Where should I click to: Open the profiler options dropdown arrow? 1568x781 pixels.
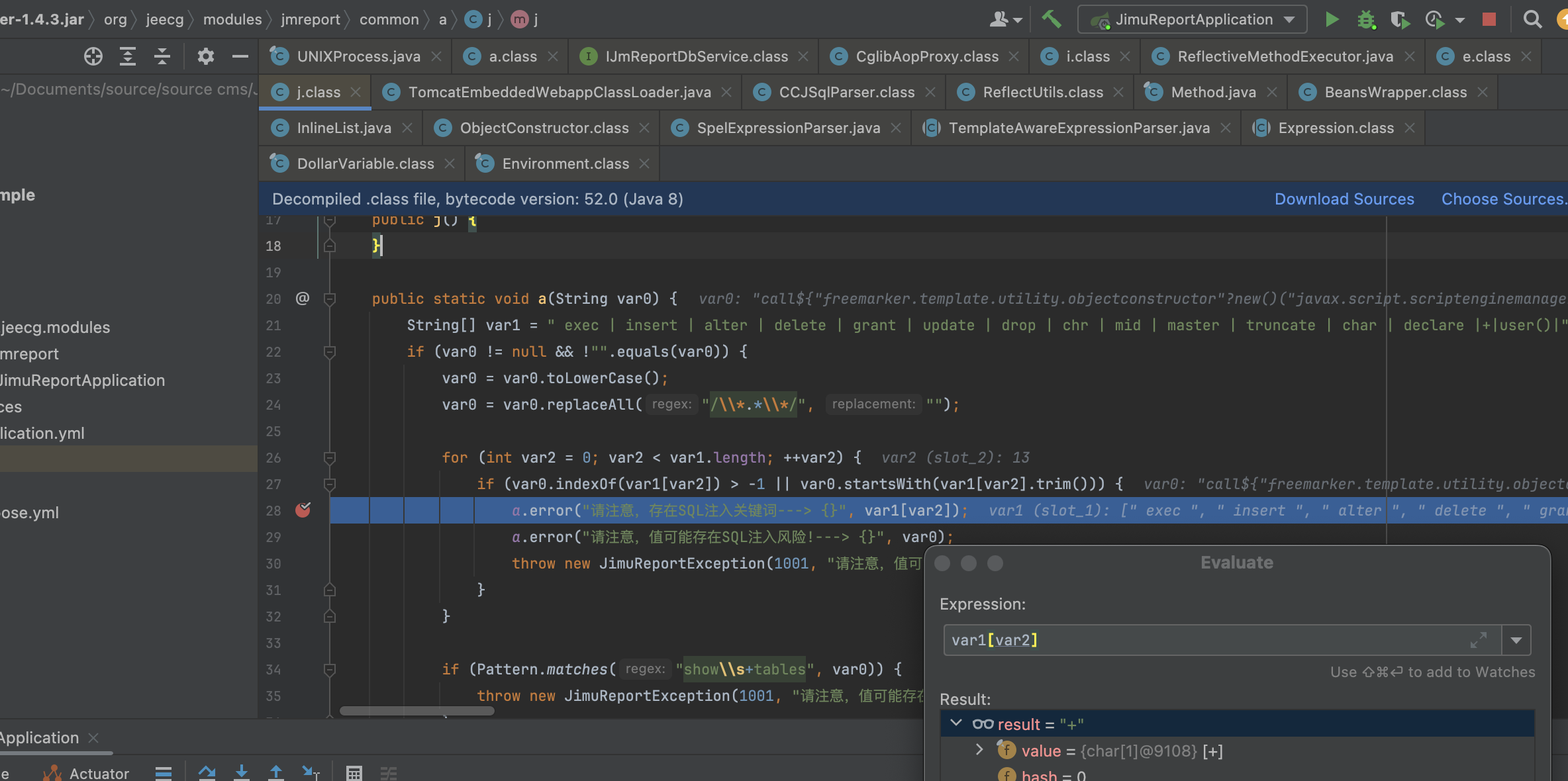1459,20
